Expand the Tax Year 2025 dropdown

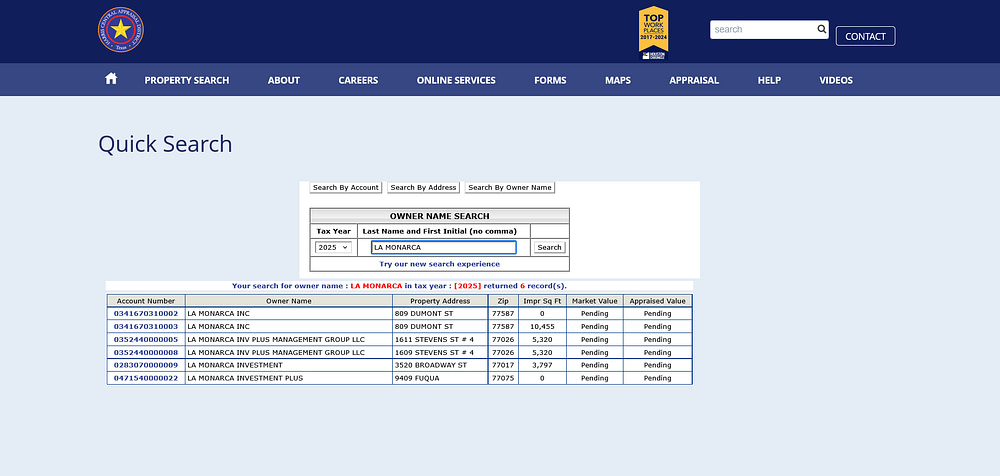click(x=334, y=248)
